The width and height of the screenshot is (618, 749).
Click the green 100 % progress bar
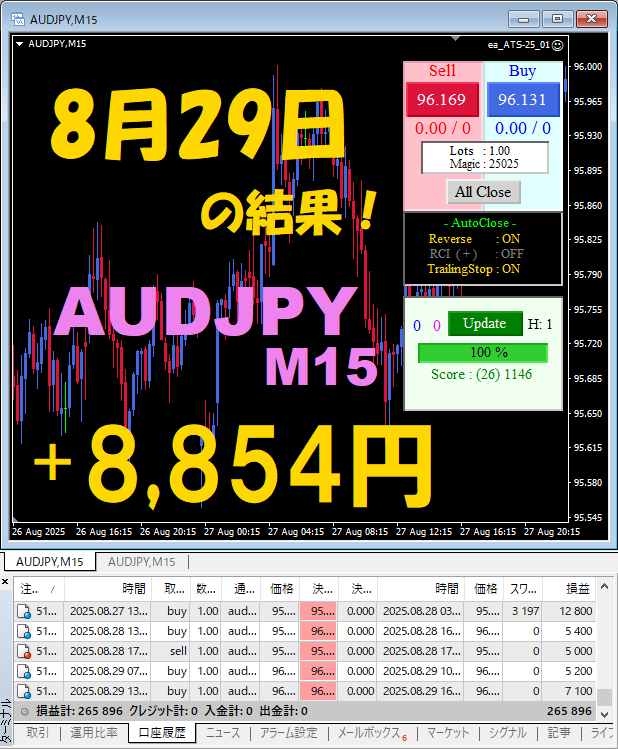pyautogui.click(x=483, y=353)
